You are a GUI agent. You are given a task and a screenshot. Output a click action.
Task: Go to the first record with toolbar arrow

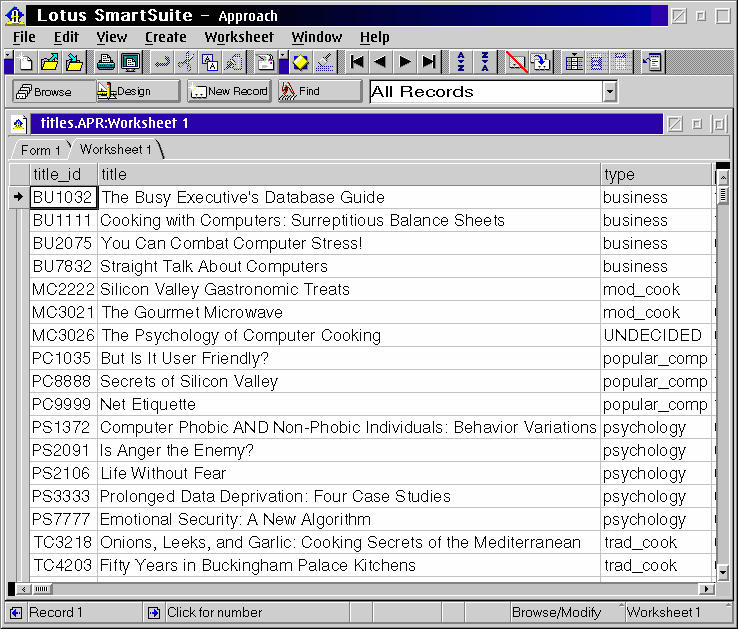(x=357, y=62)
